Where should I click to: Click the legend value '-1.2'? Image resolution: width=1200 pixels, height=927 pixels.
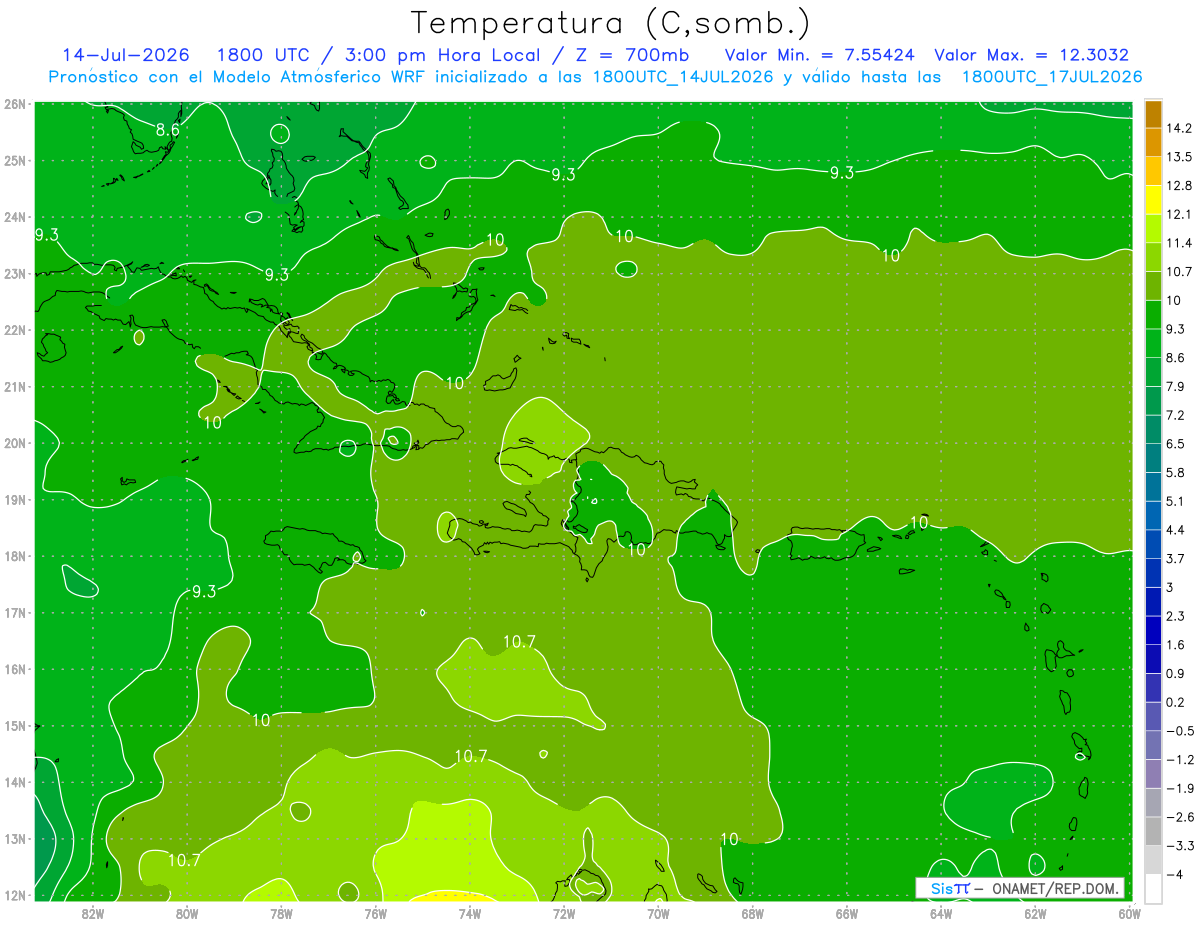[1178, 759]
